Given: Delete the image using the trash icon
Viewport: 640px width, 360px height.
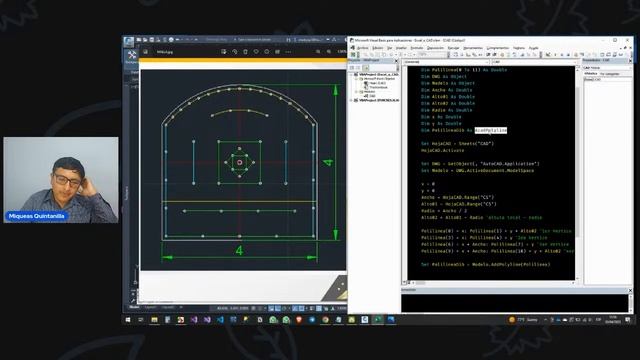Looking at the screenshot, I should coord(245,52).
